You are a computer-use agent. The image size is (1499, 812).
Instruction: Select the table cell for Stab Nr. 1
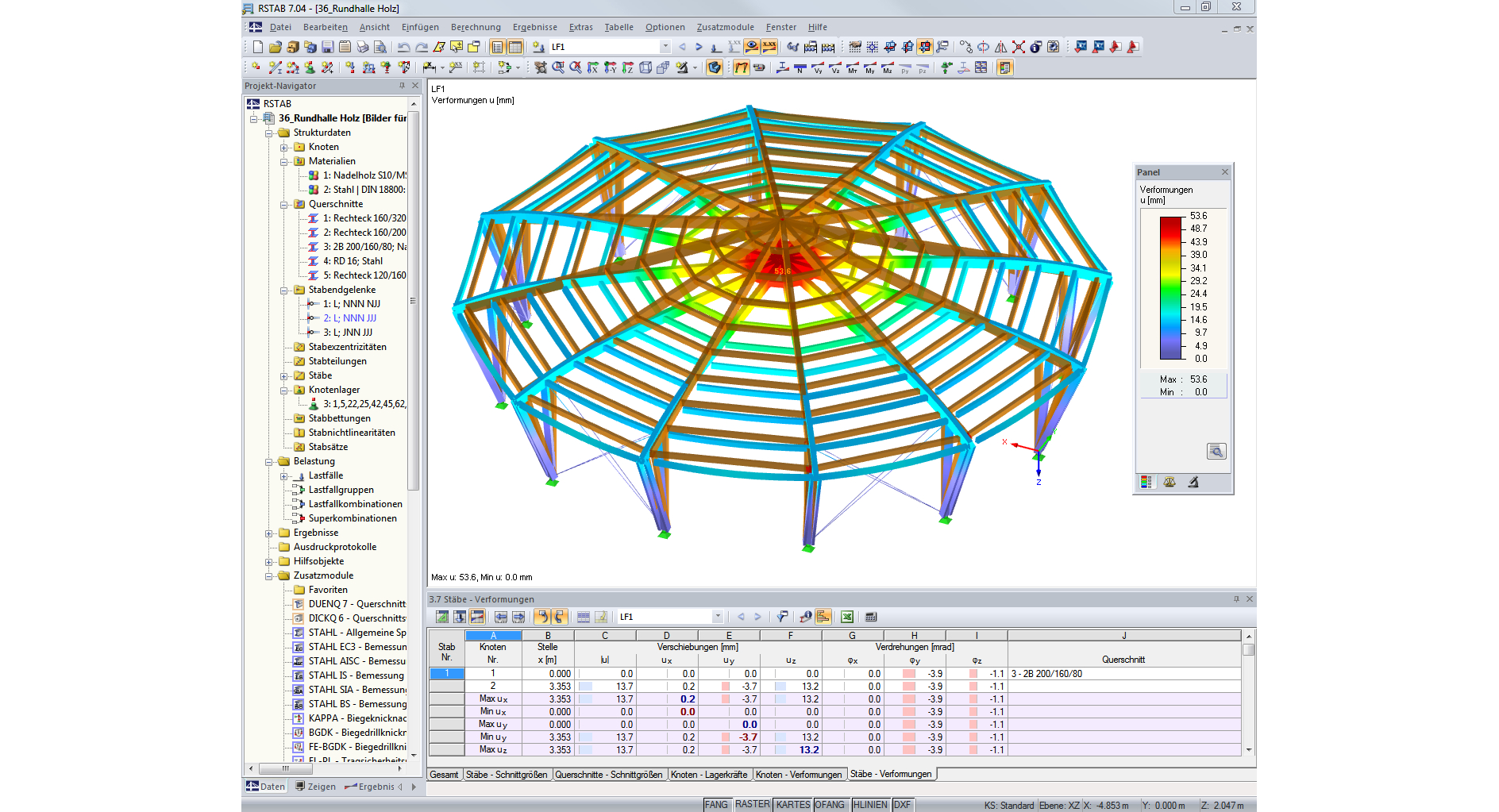[x=447, y=674]
